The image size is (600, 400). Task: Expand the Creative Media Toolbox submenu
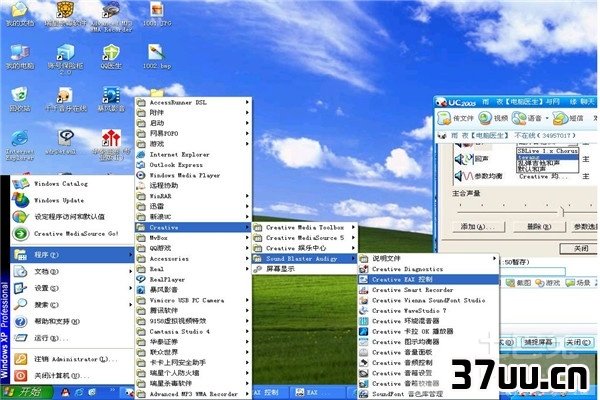(x=305, y=227)
